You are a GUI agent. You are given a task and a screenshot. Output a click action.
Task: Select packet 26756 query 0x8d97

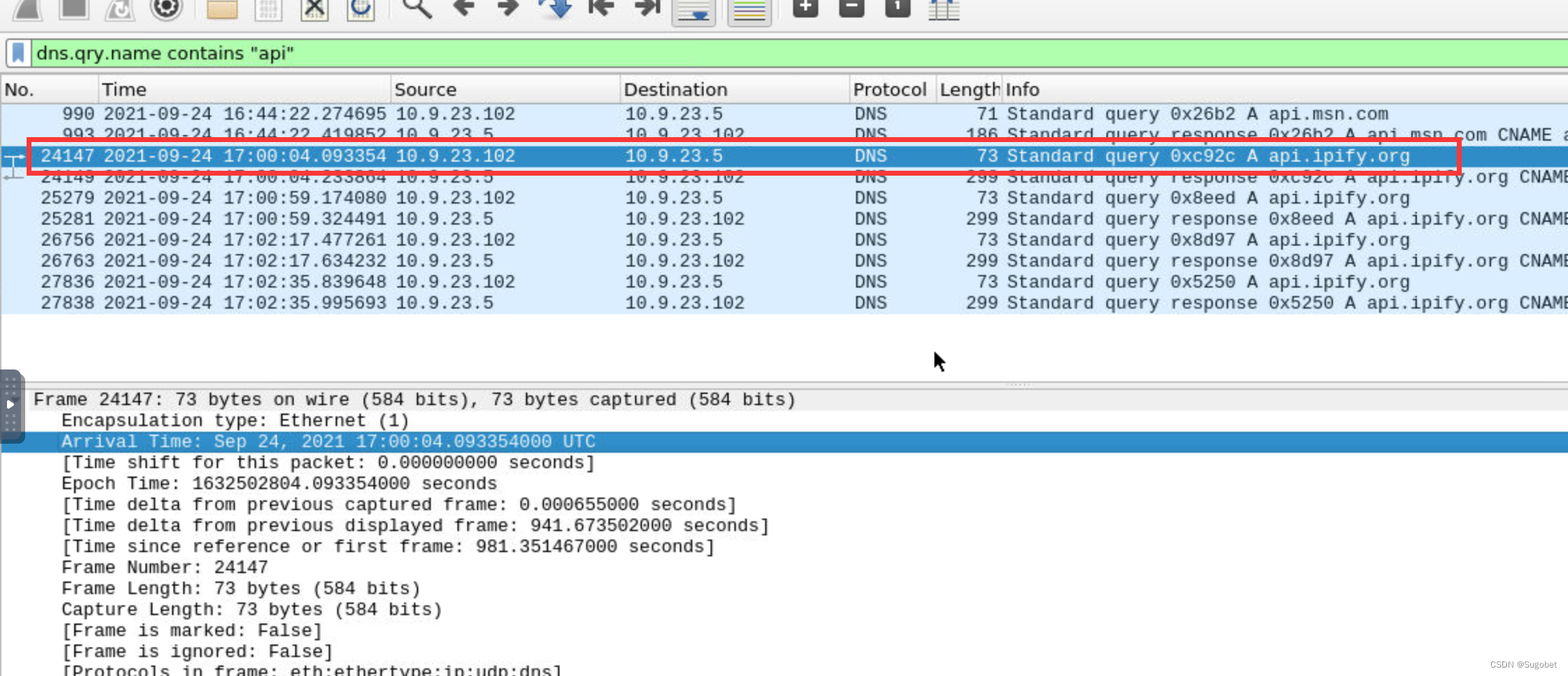tap(784, 240)
